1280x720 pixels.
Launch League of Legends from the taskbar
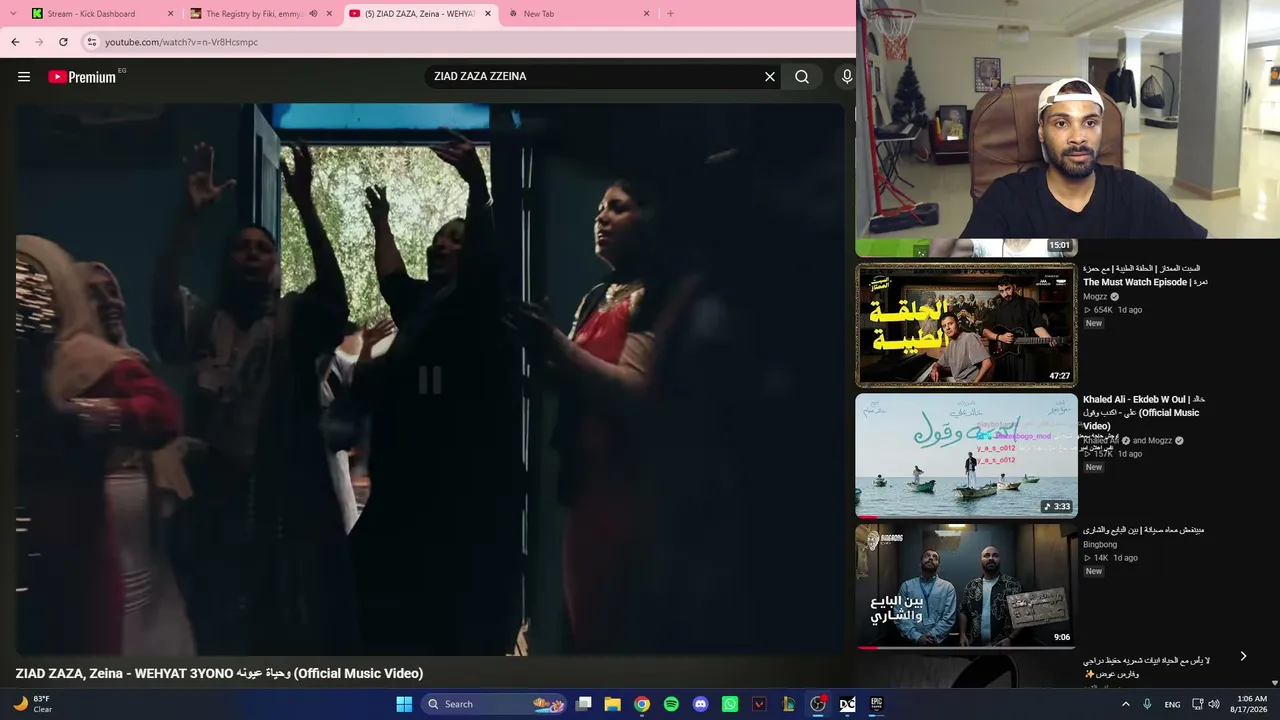[788, 704]
